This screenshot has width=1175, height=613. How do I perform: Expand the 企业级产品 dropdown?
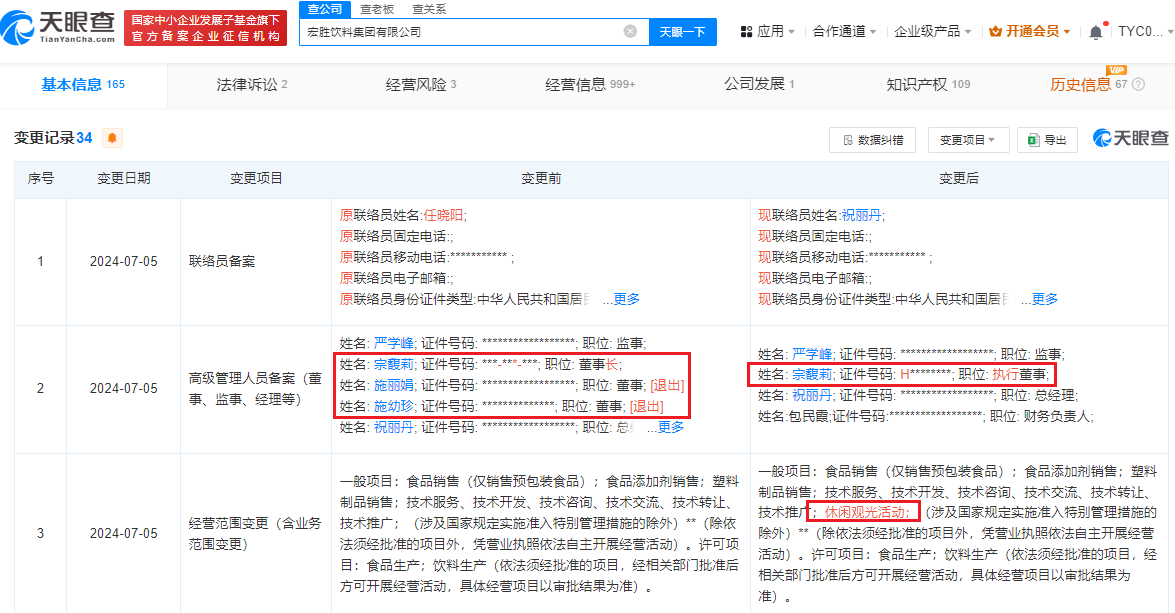pyautogui.click(x=932, y=31)
